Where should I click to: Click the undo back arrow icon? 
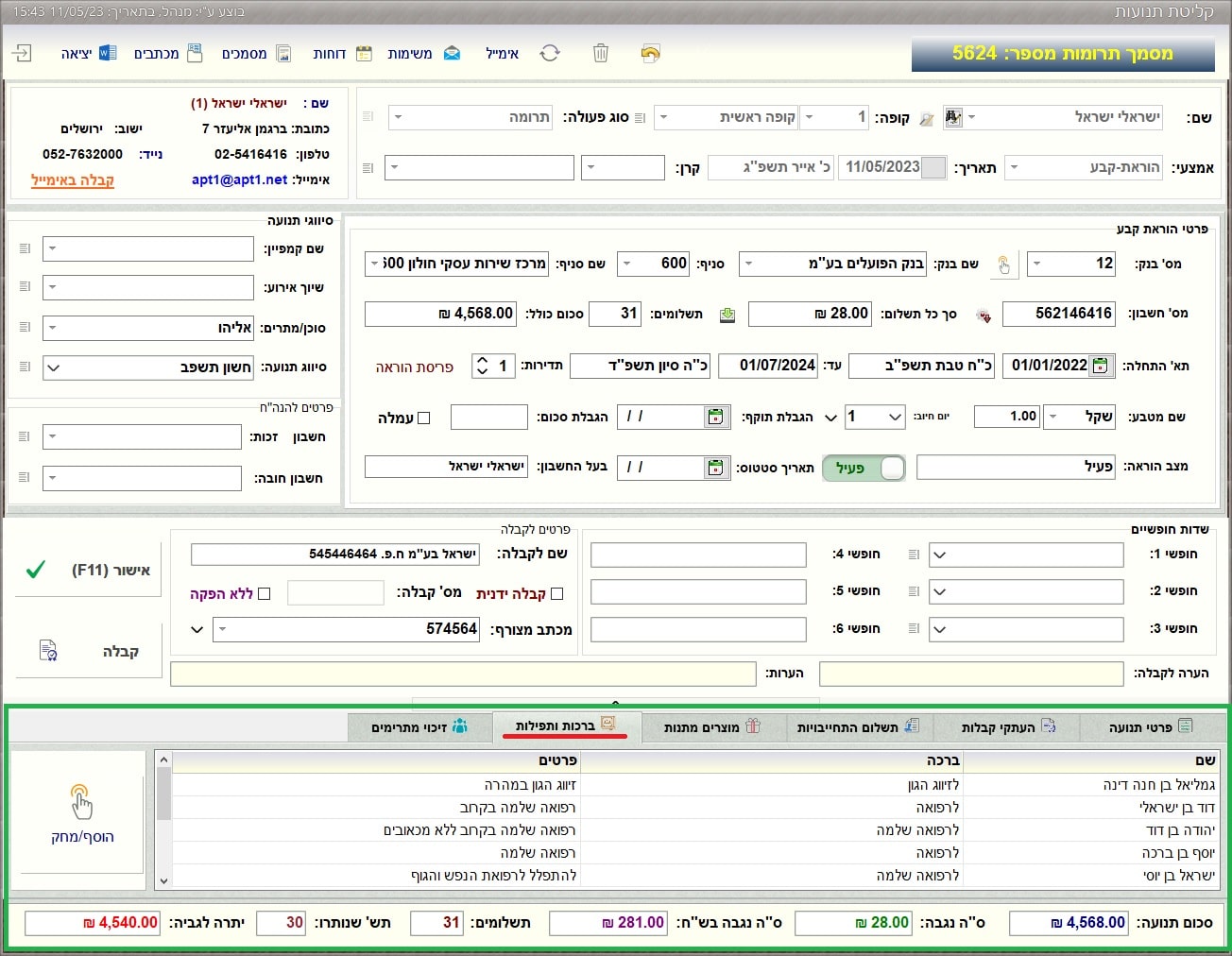[650, 54]
